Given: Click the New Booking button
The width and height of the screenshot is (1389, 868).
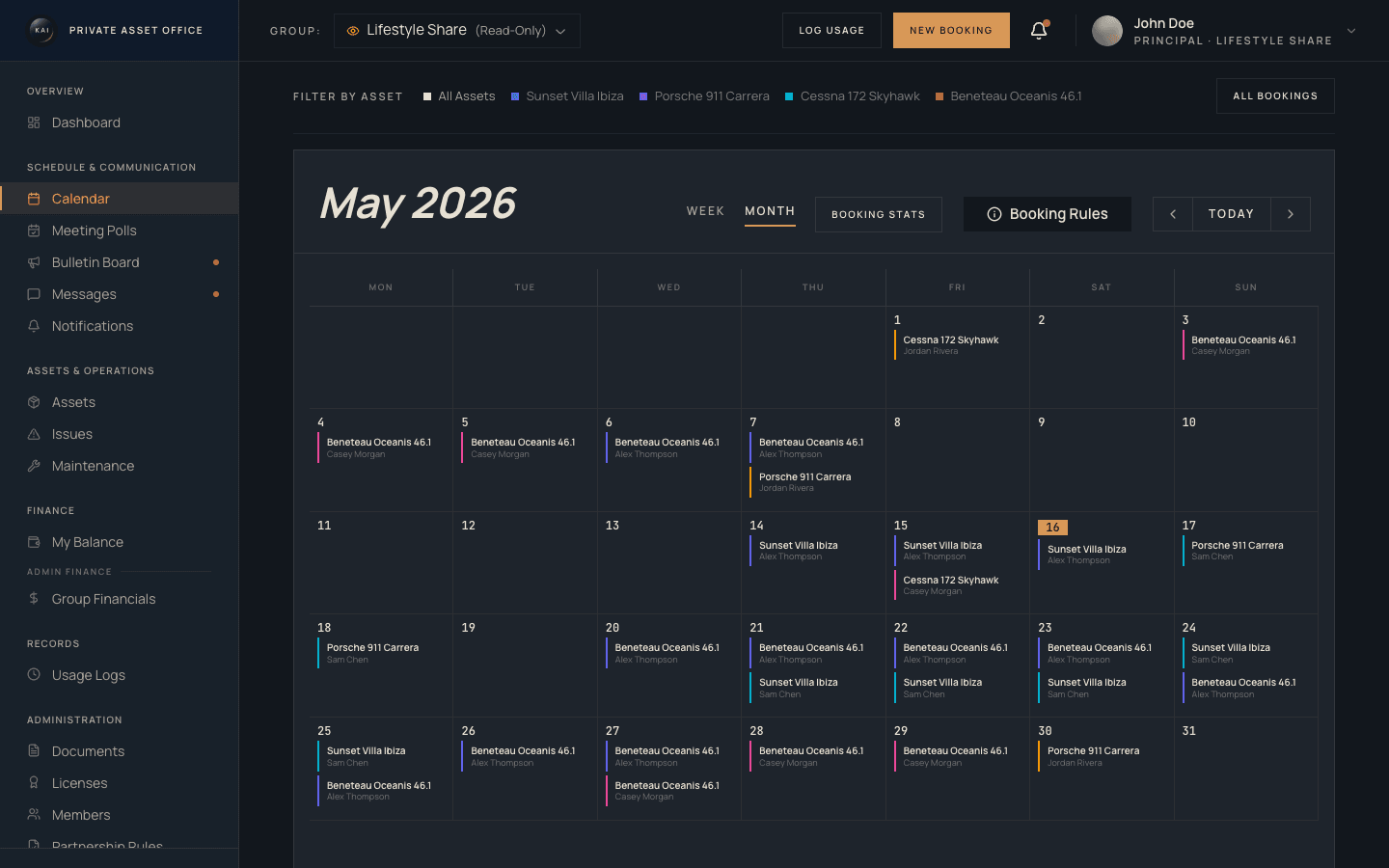Looking at the screenshot, I should pos(951,31).
